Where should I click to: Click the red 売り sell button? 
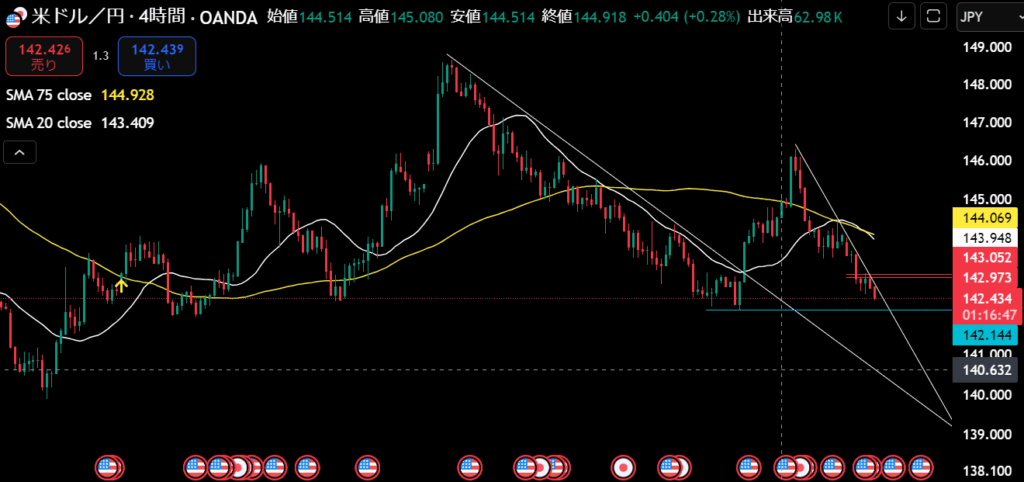point(45,56)
